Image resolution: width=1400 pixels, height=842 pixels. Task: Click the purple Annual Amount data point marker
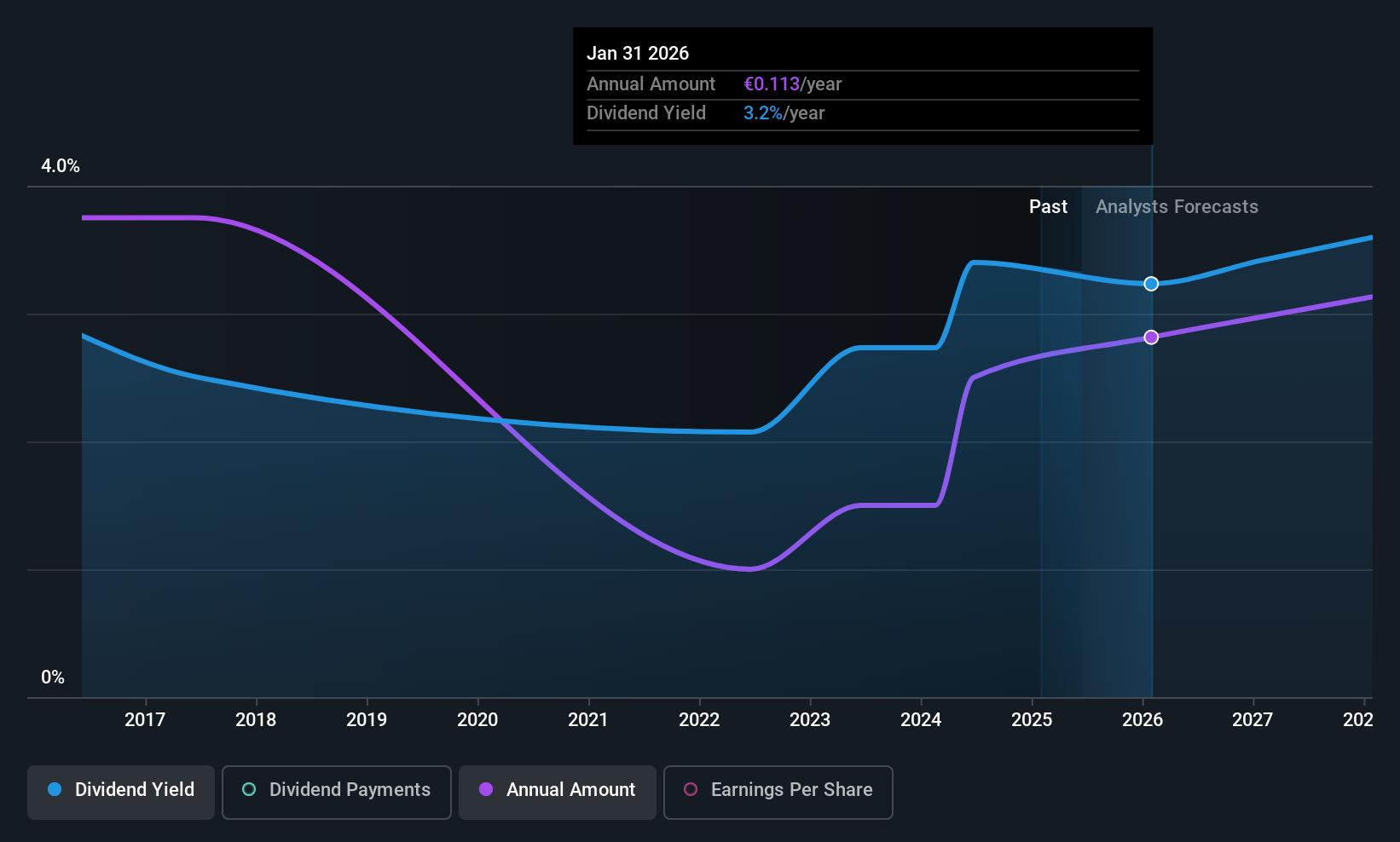[1151, 337]
